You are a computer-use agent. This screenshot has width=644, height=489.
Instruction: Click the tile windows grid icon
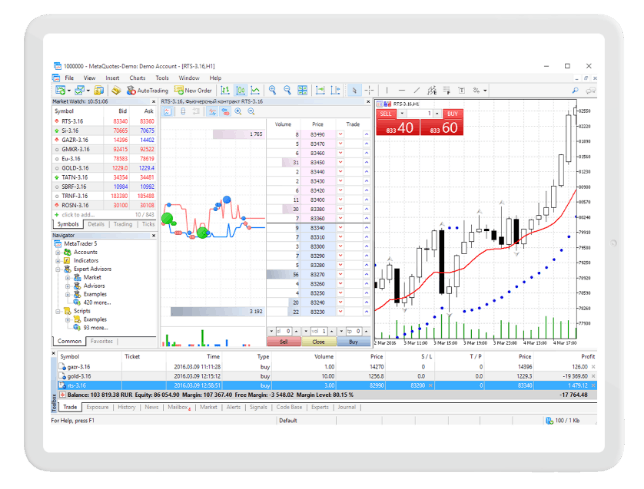pos(303,90)
